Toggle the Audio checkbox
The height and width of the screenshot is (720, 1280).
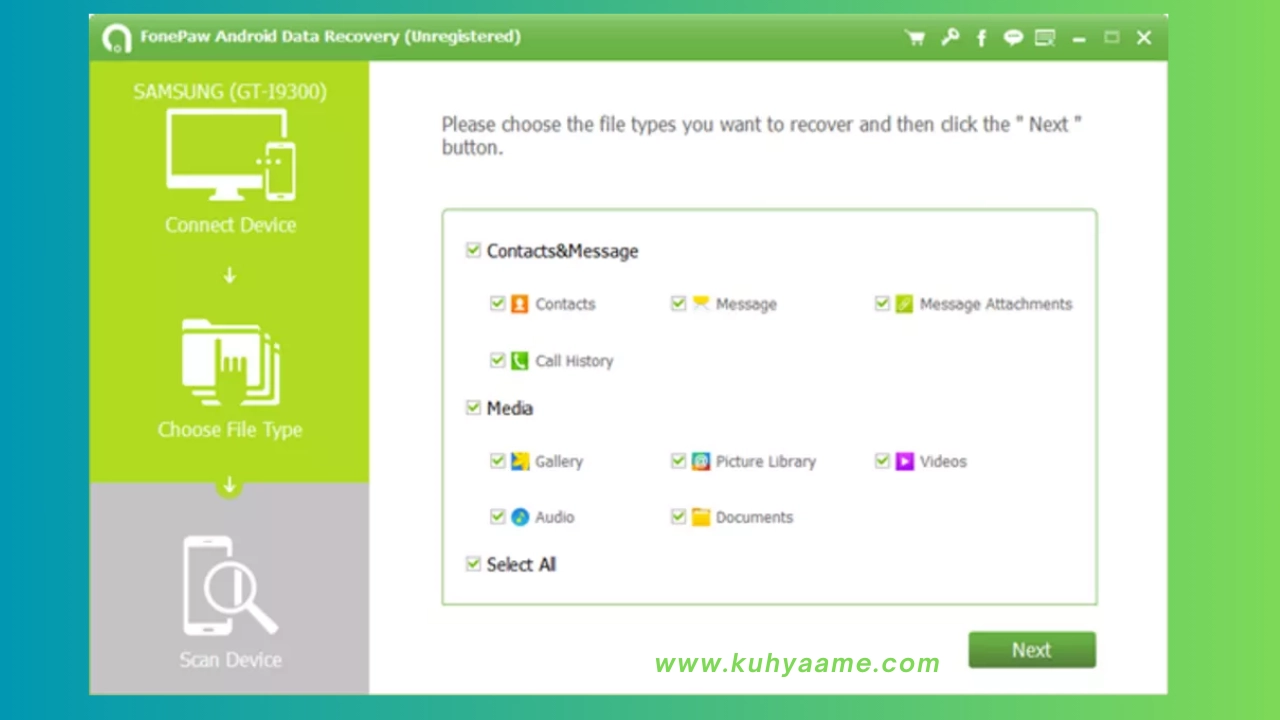(x=497, y=516)
